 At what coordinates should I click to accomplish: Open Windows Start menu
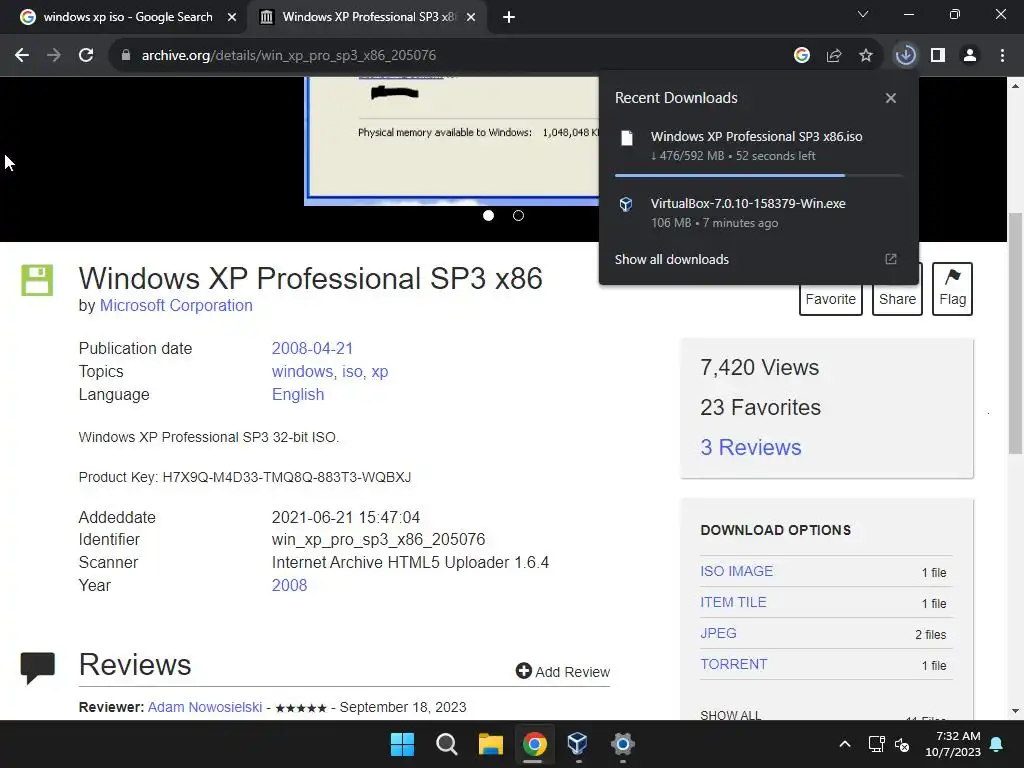click(402, 744)
